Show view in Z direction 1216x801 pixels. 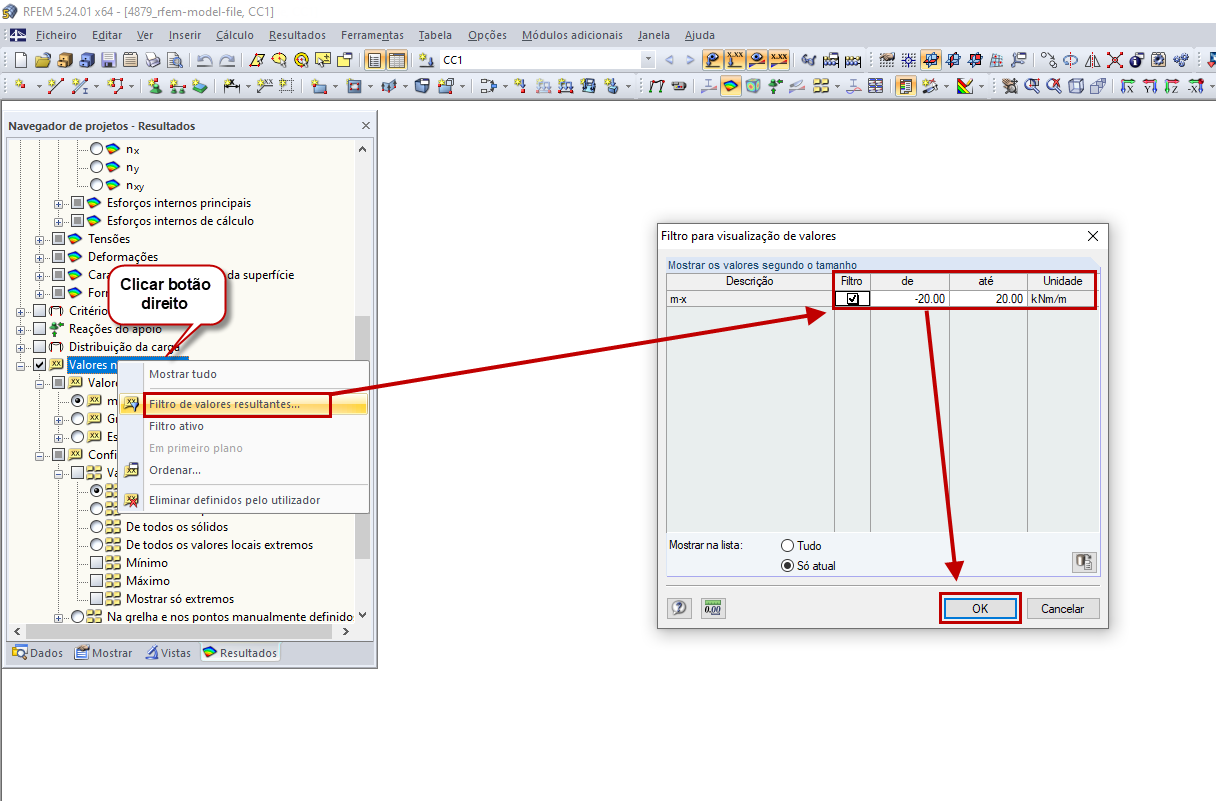1172,86
